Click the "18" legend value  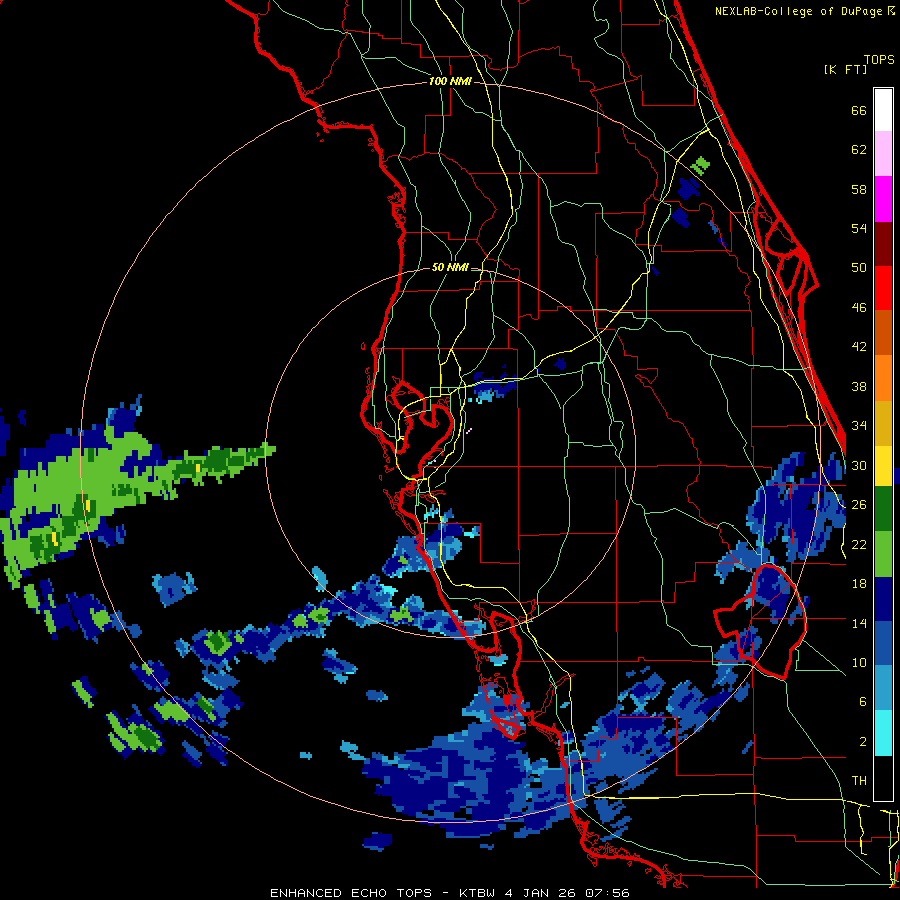tap(859, 584)
